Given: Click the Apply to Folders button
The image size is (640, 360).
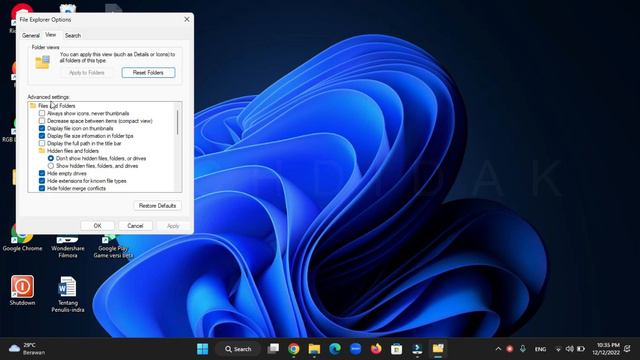Looking at the screenshot, I should (87, 73).
